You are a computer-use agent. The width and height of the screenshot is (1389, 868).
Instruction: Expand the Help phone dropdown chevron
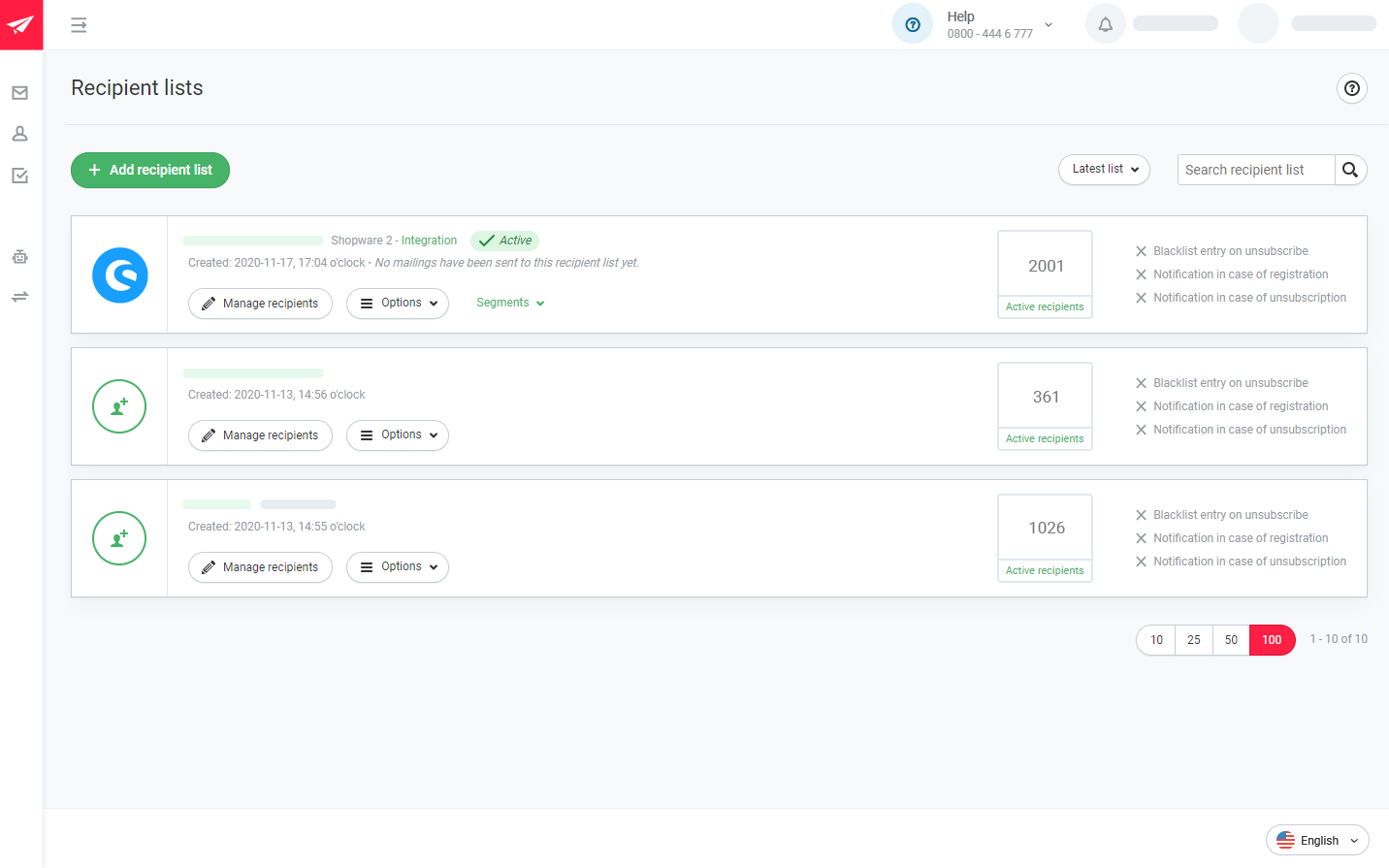1049,25
